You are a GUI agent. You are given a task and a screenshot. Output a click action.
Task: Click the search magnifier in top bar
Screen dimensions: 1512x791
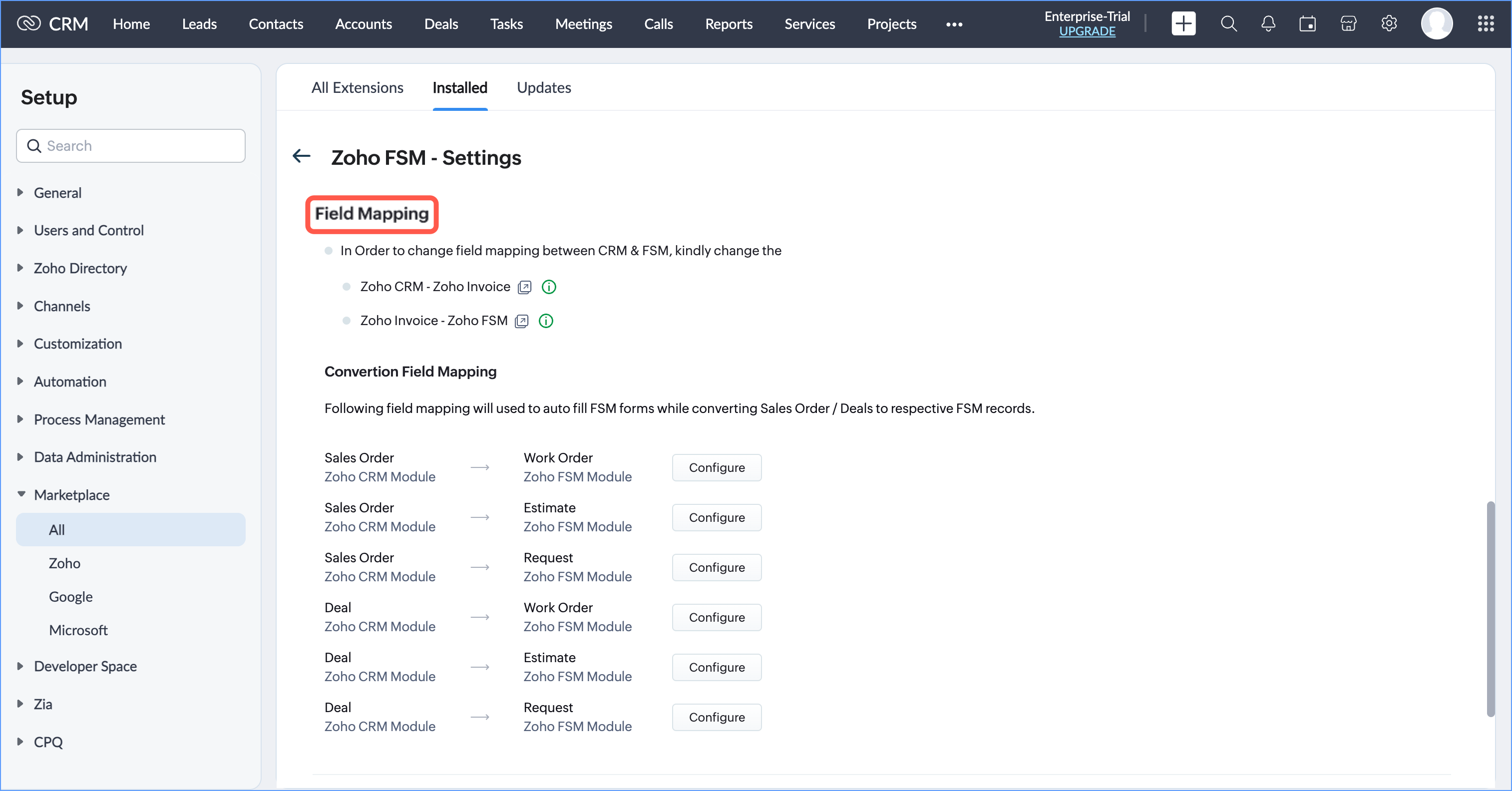pyautogui.click(x=1228, y=24)
